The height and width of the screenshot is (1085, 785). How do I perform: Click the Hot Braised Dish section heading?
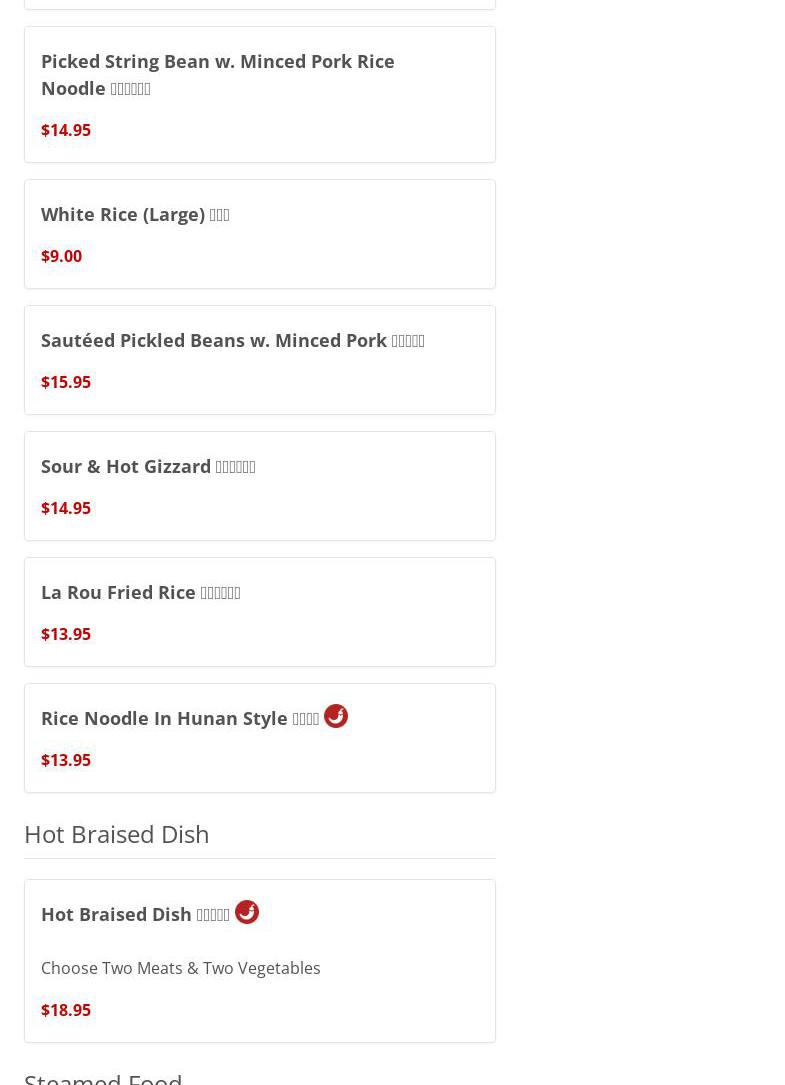(x=116, y=833)
